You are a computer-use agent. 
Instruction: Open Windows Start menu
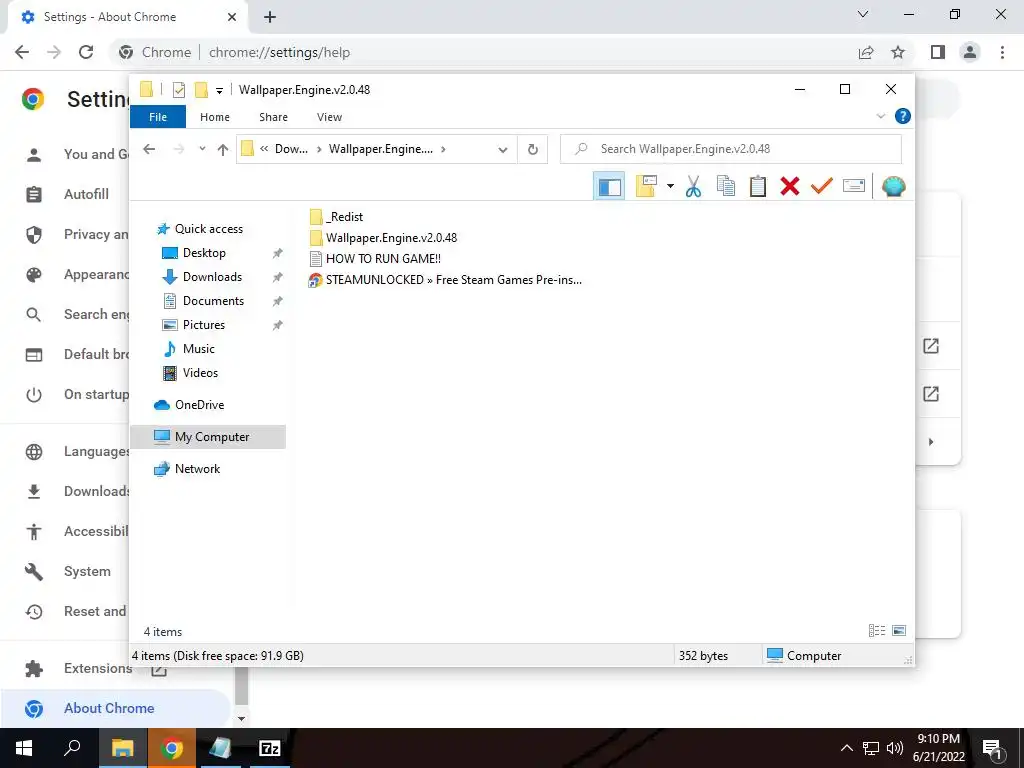pos(24,748)
